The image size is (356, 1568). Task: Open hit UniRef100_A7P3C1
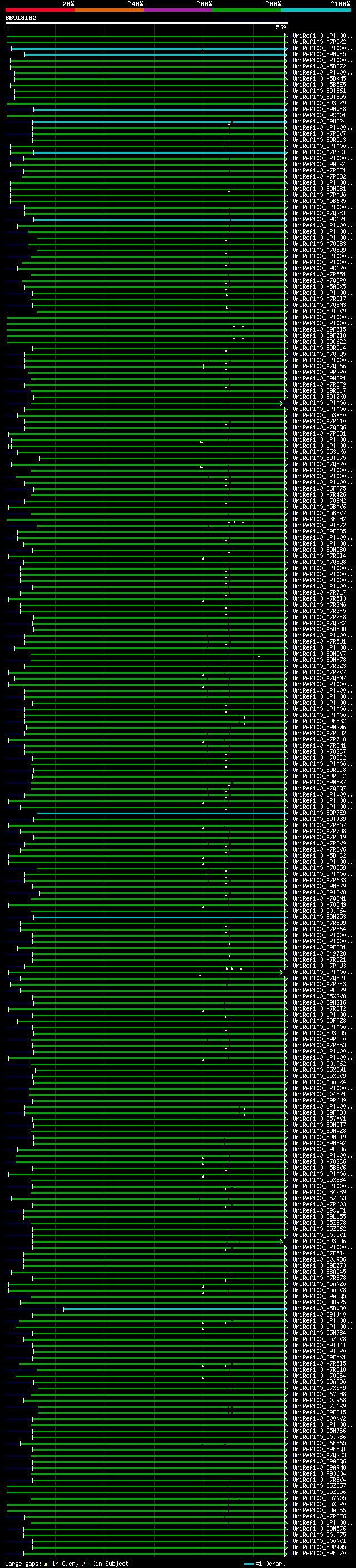coord(319,152)
